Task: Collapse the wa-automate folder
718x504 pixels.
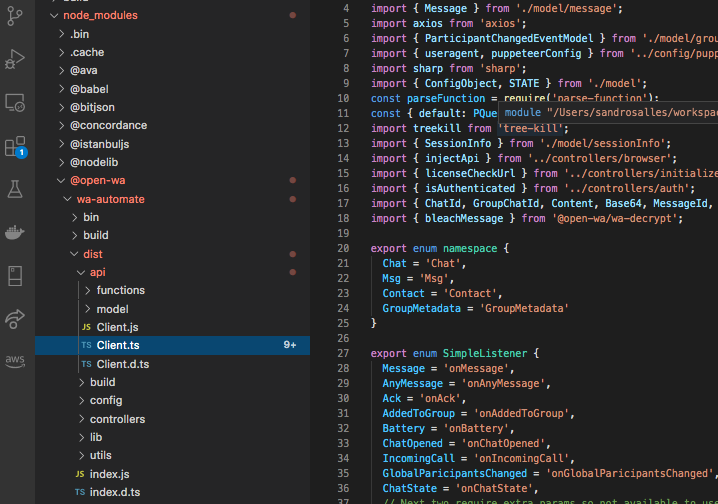Action: (x=172, y=199)
